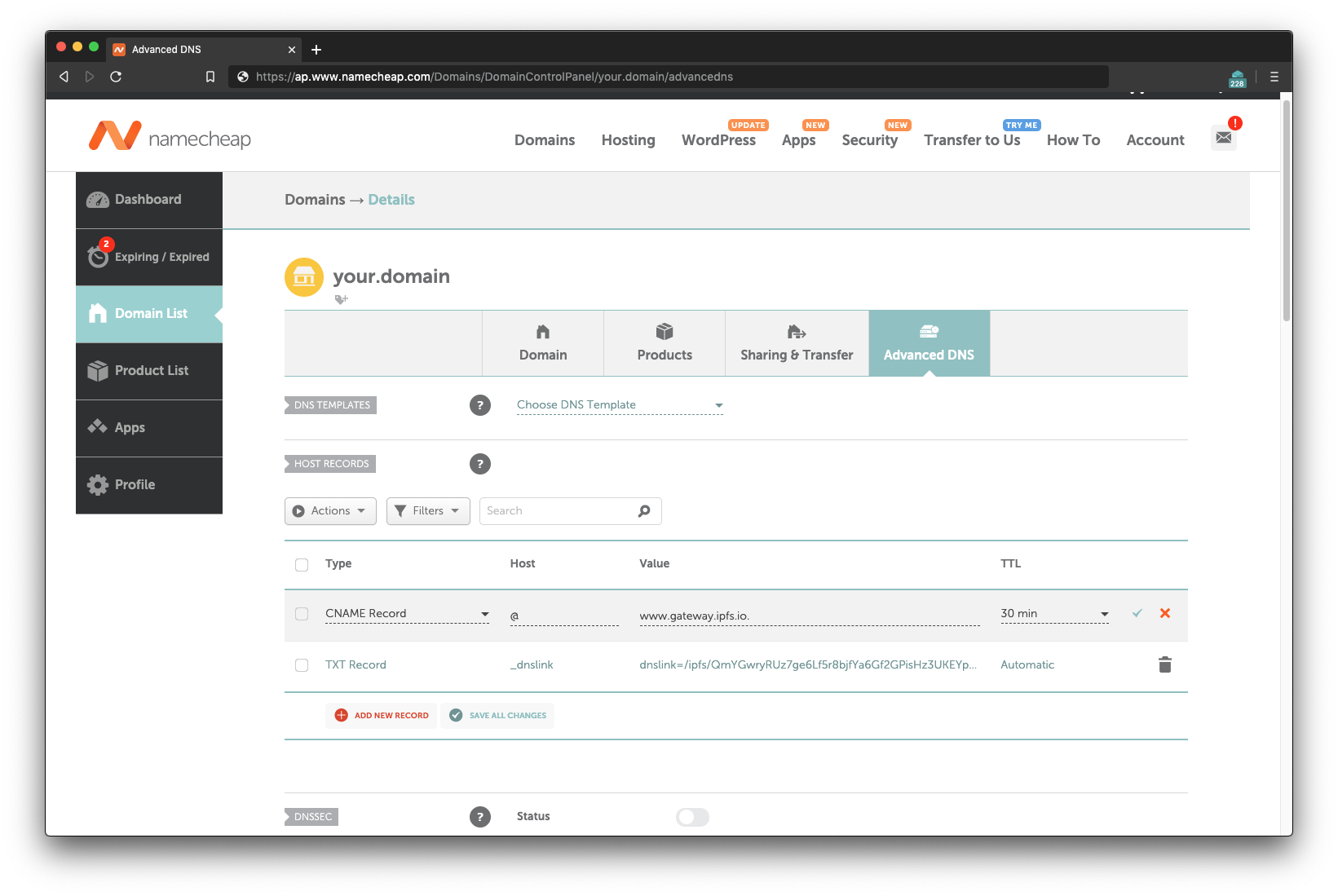Delete the TXT record with trash icon
This screenshot has width=1338, height=896.
[x=1164, y=665]
